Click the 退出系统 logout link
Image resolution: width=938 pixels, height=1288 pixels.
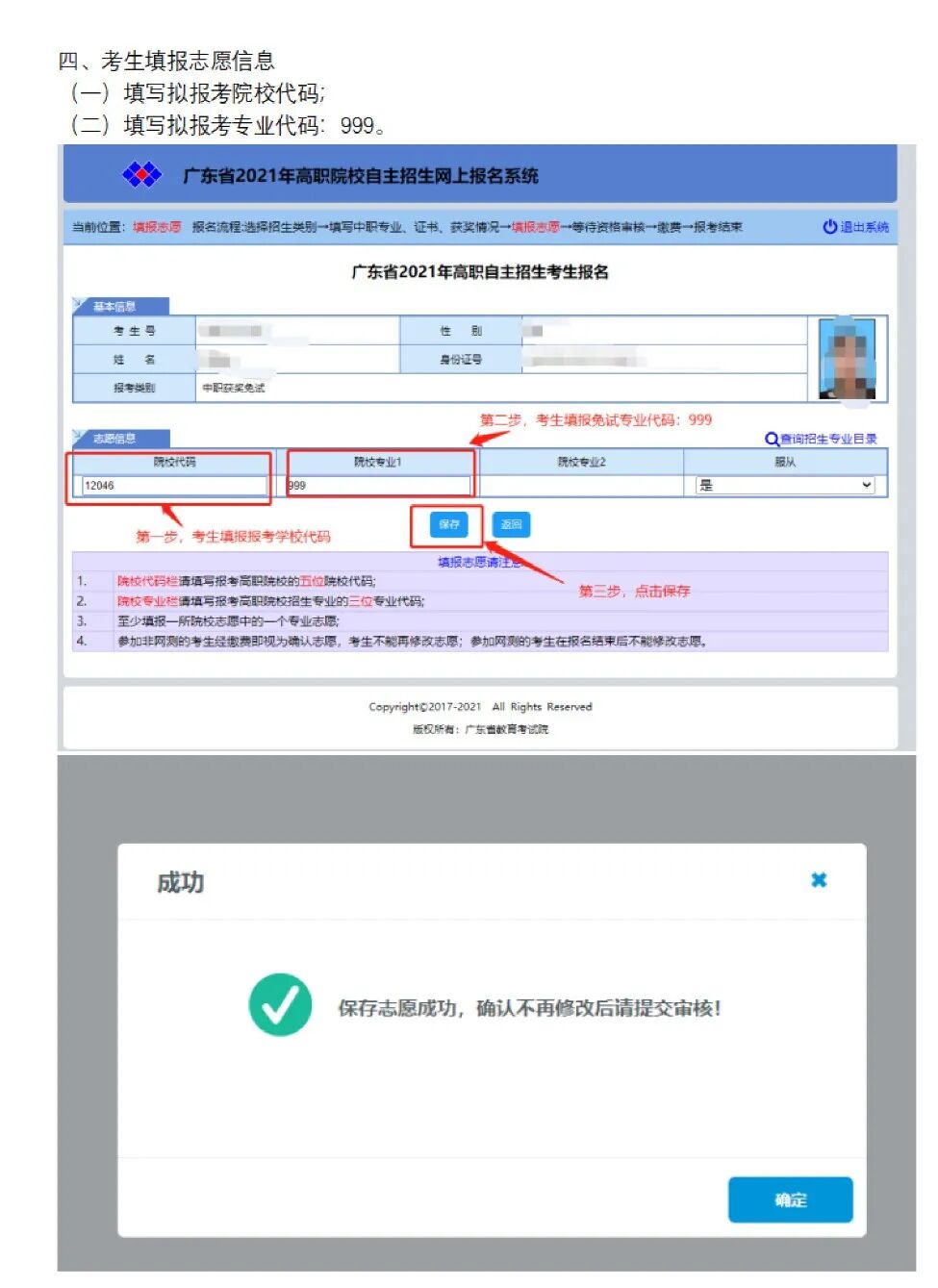864,227
